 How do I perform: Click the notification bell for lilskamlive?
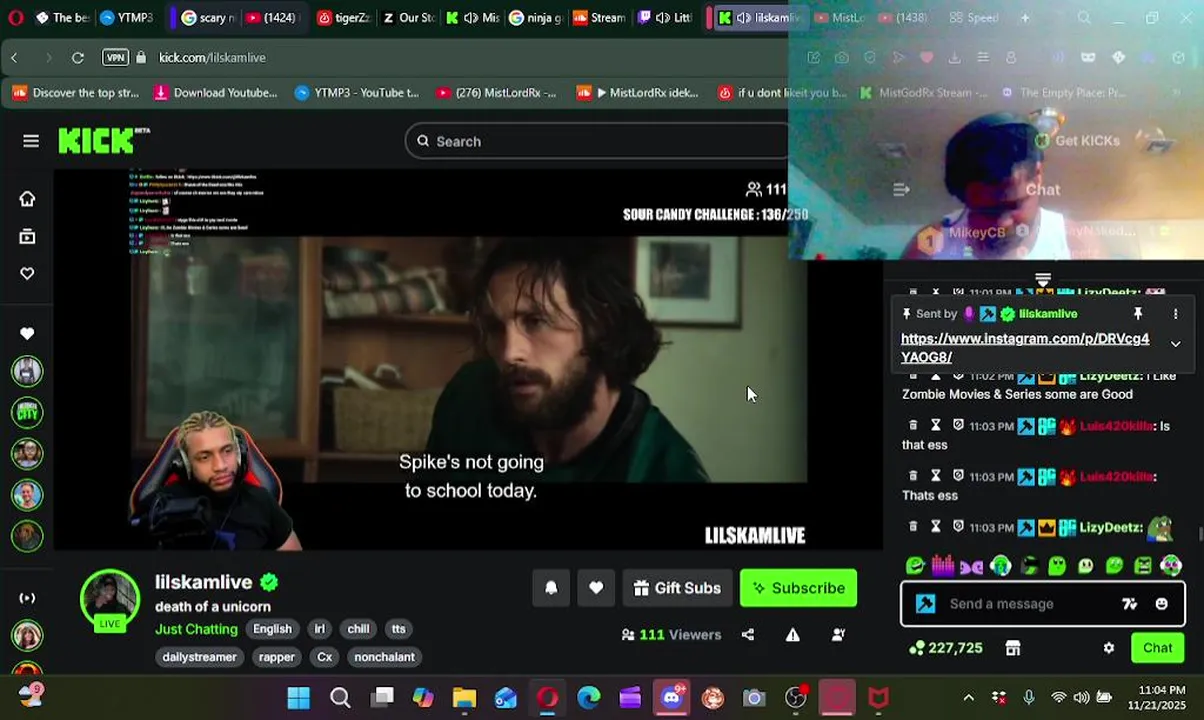click(x=551, y=588)
